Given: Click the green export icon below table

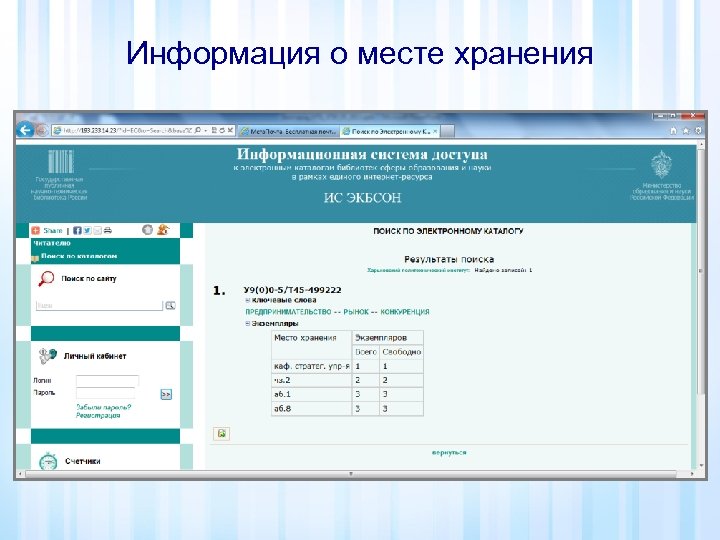Looking at the screenshot, I should (x=222, y=433).
